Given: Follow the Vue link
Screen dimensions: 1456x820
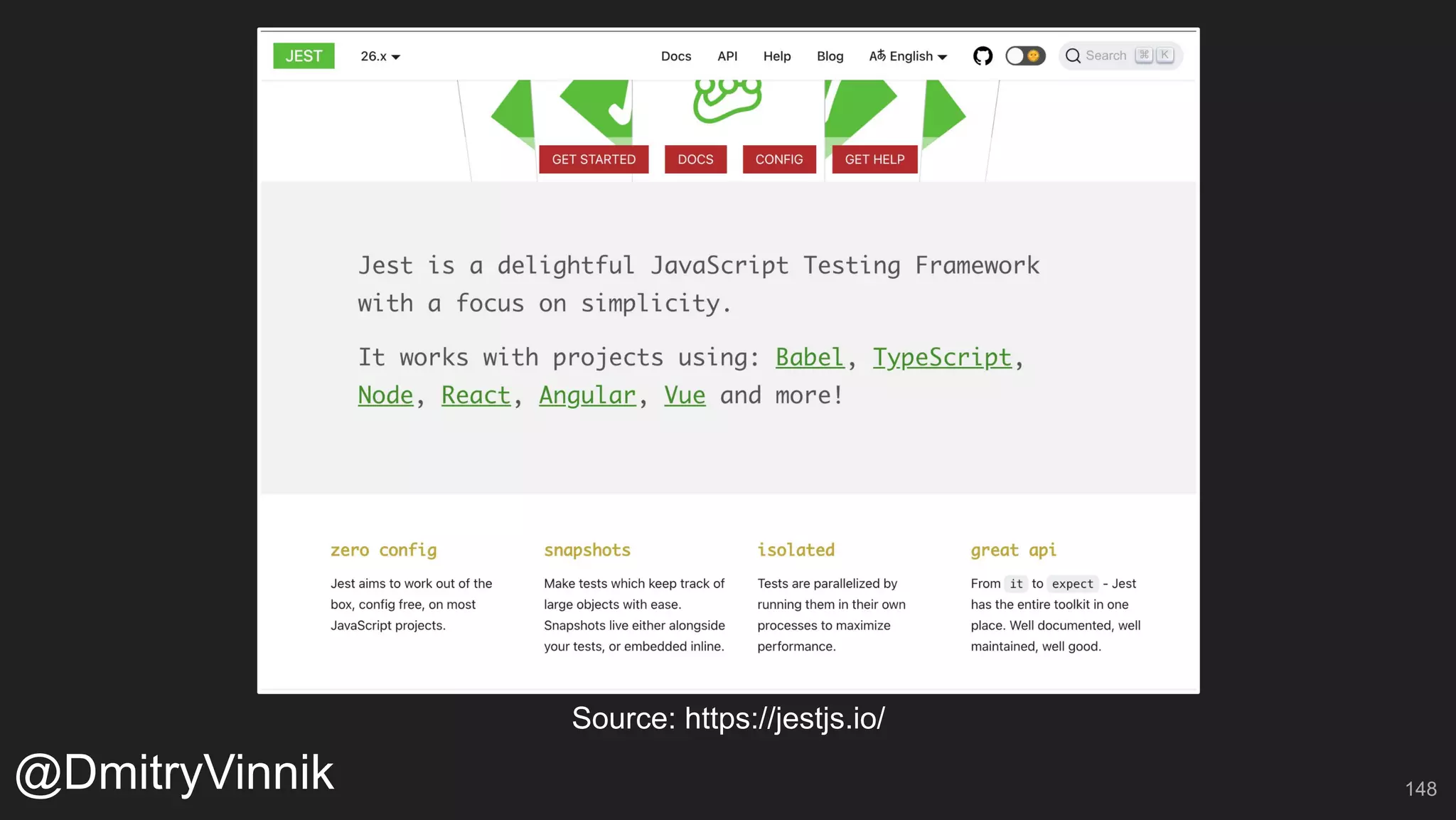Looking at the screenshot, I should pos(685,395).
